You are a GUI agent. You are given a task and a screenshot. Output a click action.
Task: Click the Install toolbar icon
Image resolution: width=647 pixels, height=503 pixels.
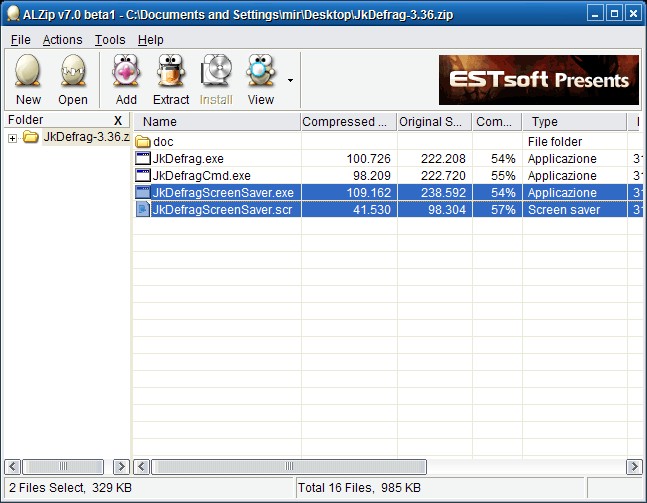point(216,71)
